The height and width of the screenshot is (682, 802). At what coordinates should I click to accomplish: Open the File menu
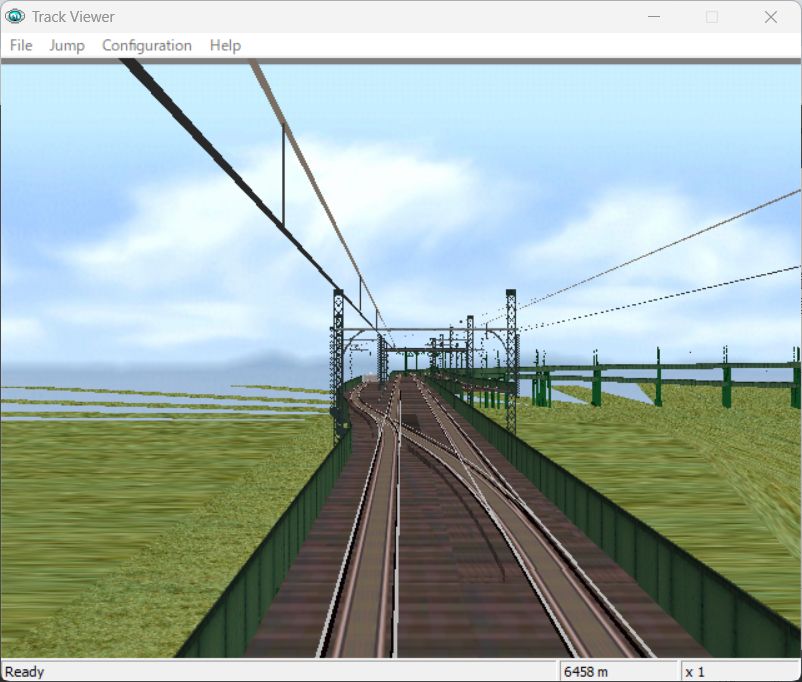(x=21, y=46)
